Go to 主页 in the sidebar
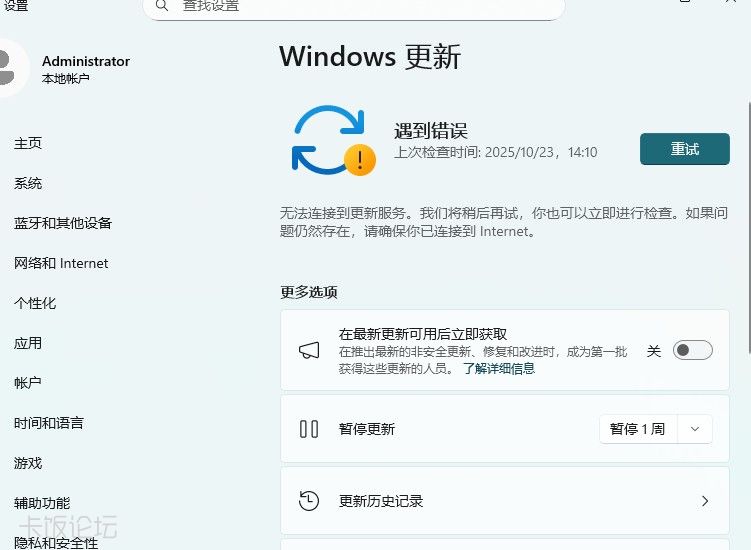 tap(28, 143)
